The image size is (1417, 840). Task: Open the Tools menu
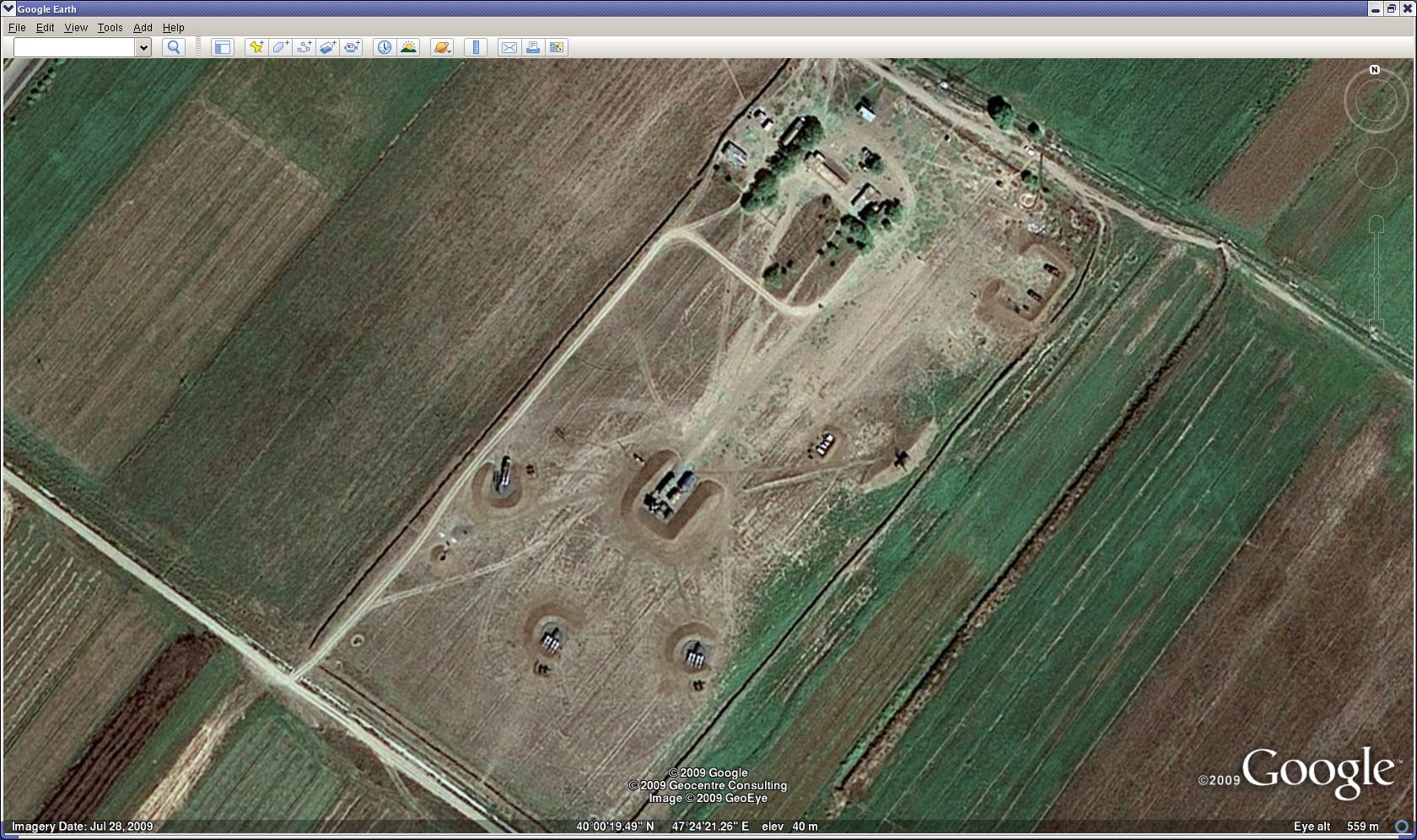coord(110,28)
